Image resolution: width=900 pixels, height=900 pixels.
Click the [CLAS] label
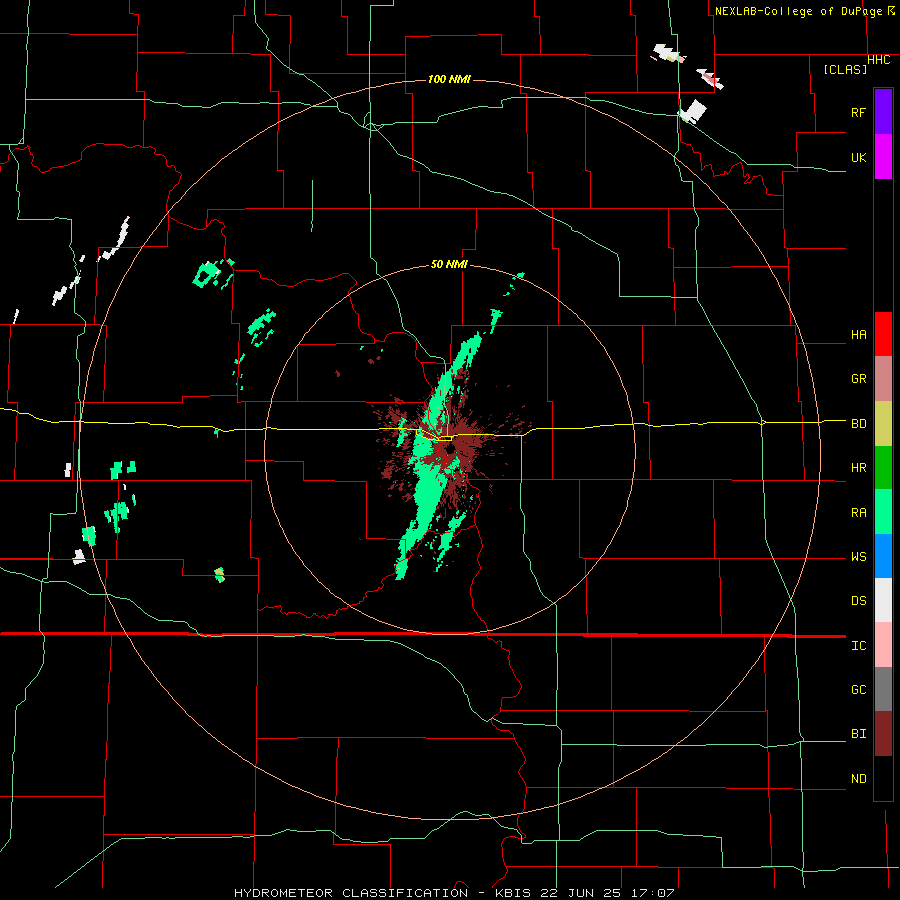(845, 69)
